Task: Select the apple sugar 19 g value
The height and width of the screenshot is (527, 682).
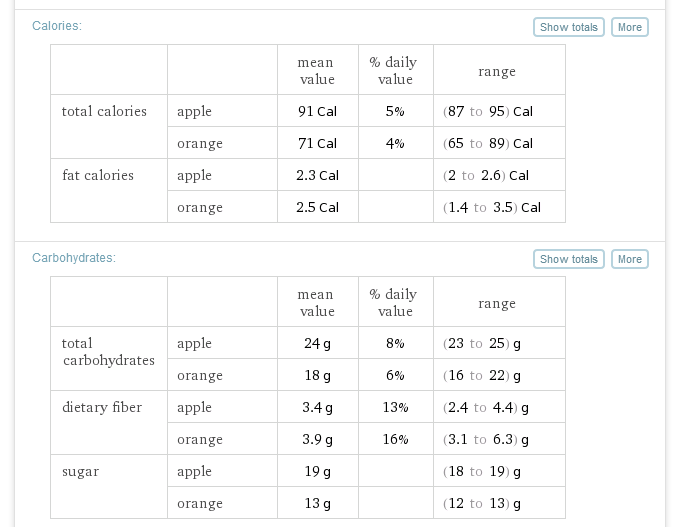Action: [318, 471]
